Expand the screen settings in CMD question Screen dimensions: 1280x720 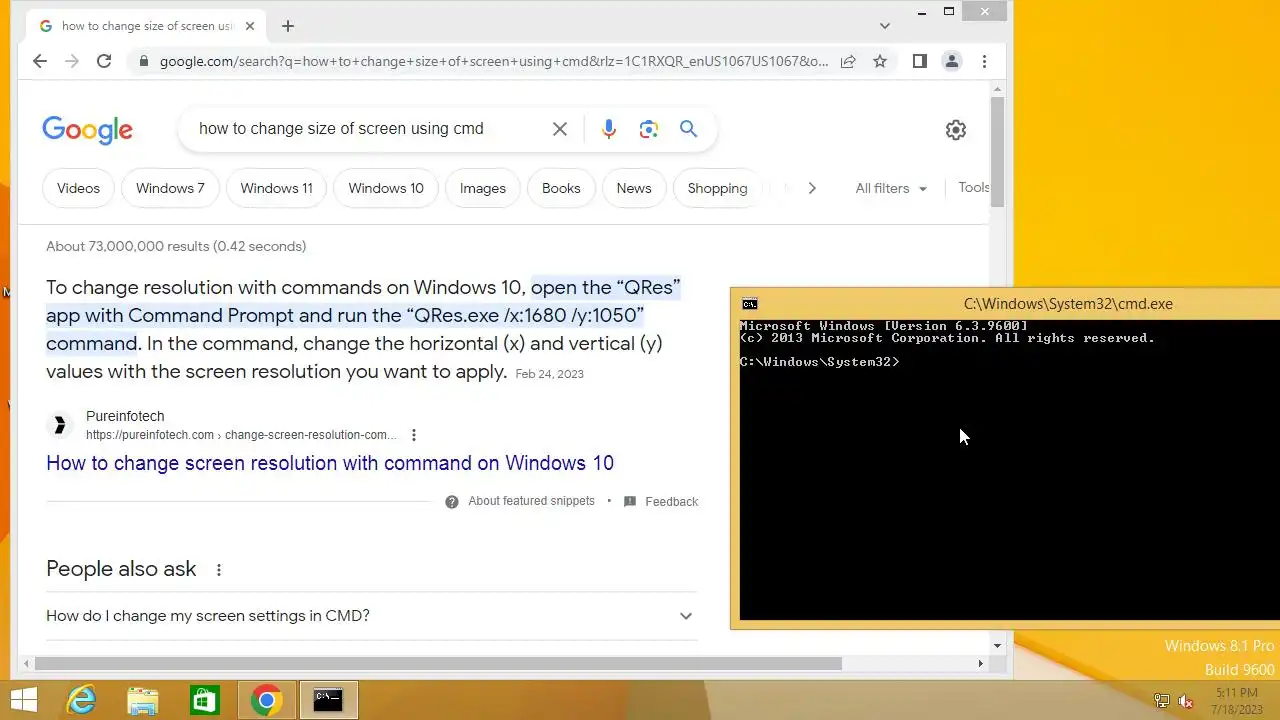pos(371,616)
